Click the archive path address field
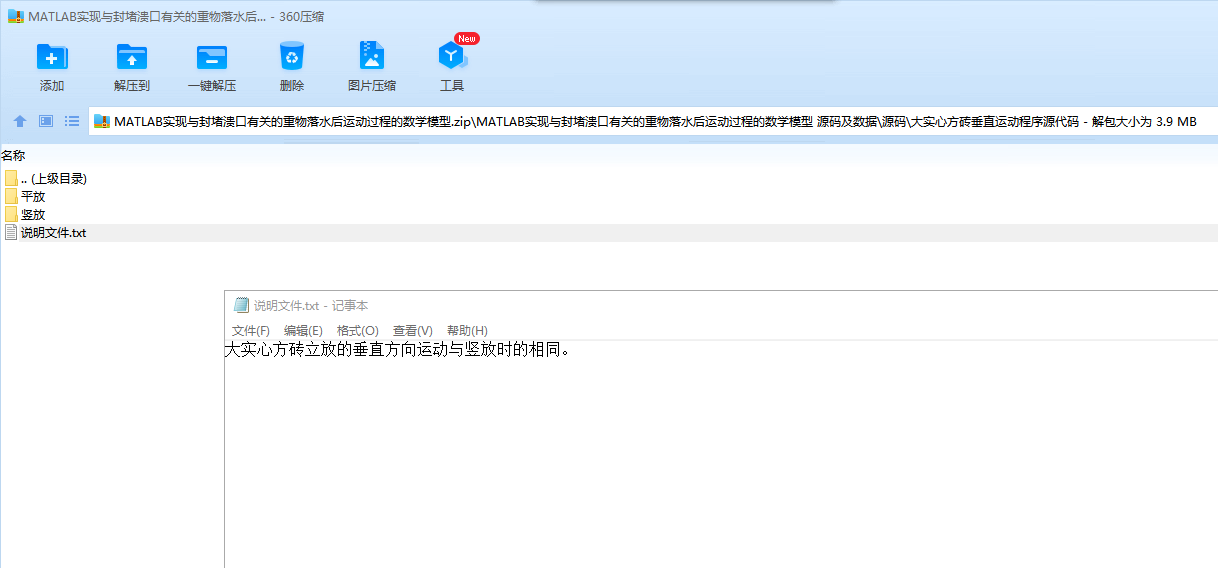1218x568 pixels. [652, 122]
